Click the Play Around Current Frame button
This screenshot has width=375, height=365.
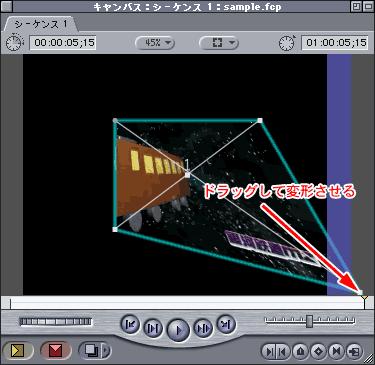(x=203, y=328)
